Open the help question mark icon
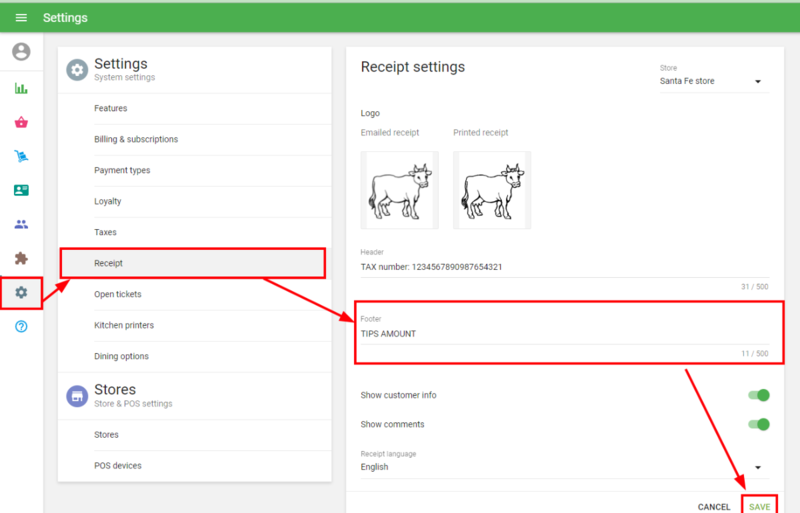Image resolution: width=800 pixels, height=513 pixels. tap(21, 327)
